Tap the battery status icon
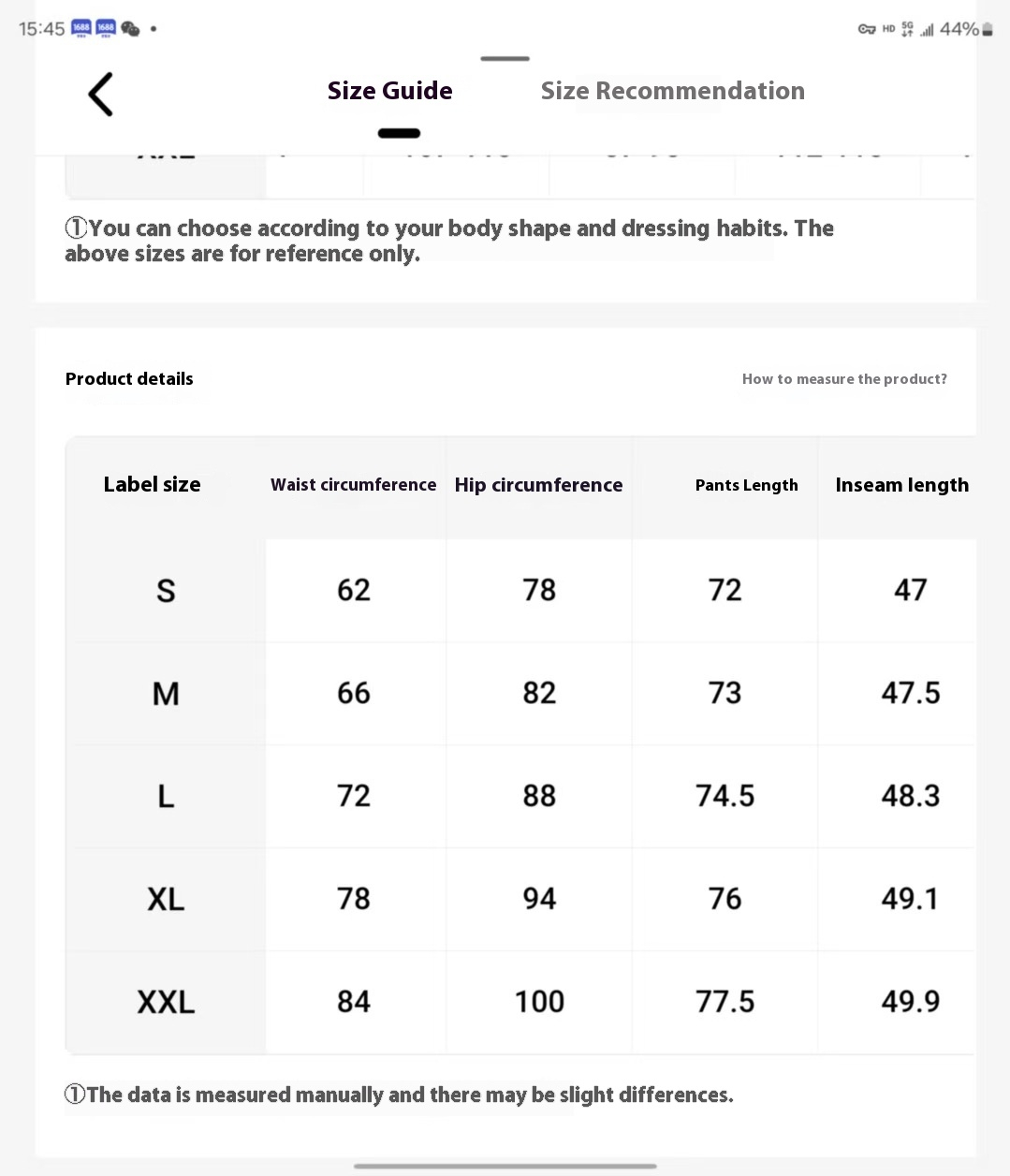The height and width of the screenshot is (1176, 1010). pos(987,29)
